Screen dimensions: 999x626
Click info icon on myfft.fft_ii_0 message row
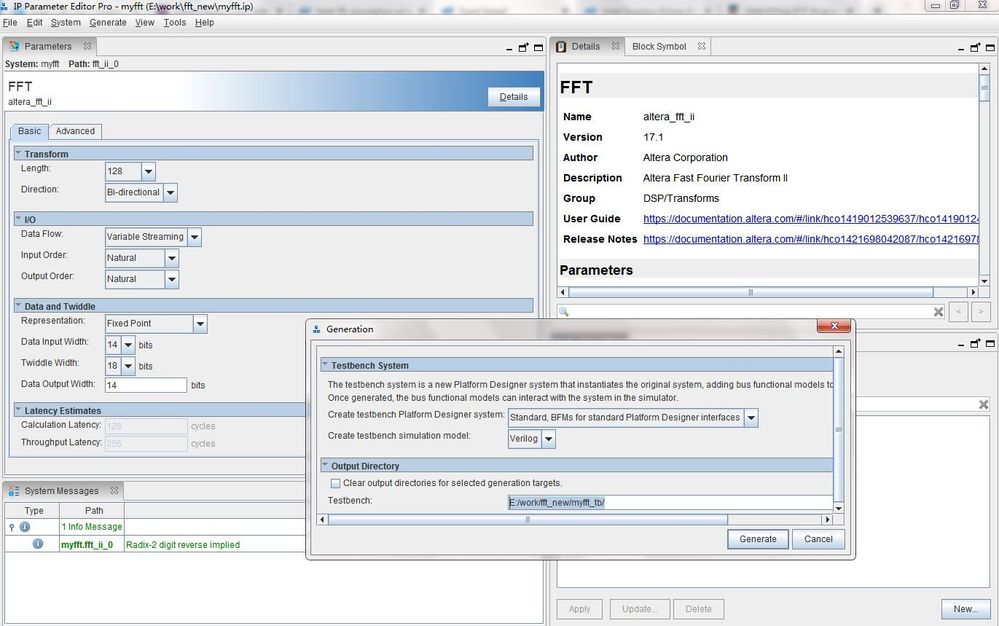(x=38, y=544)
